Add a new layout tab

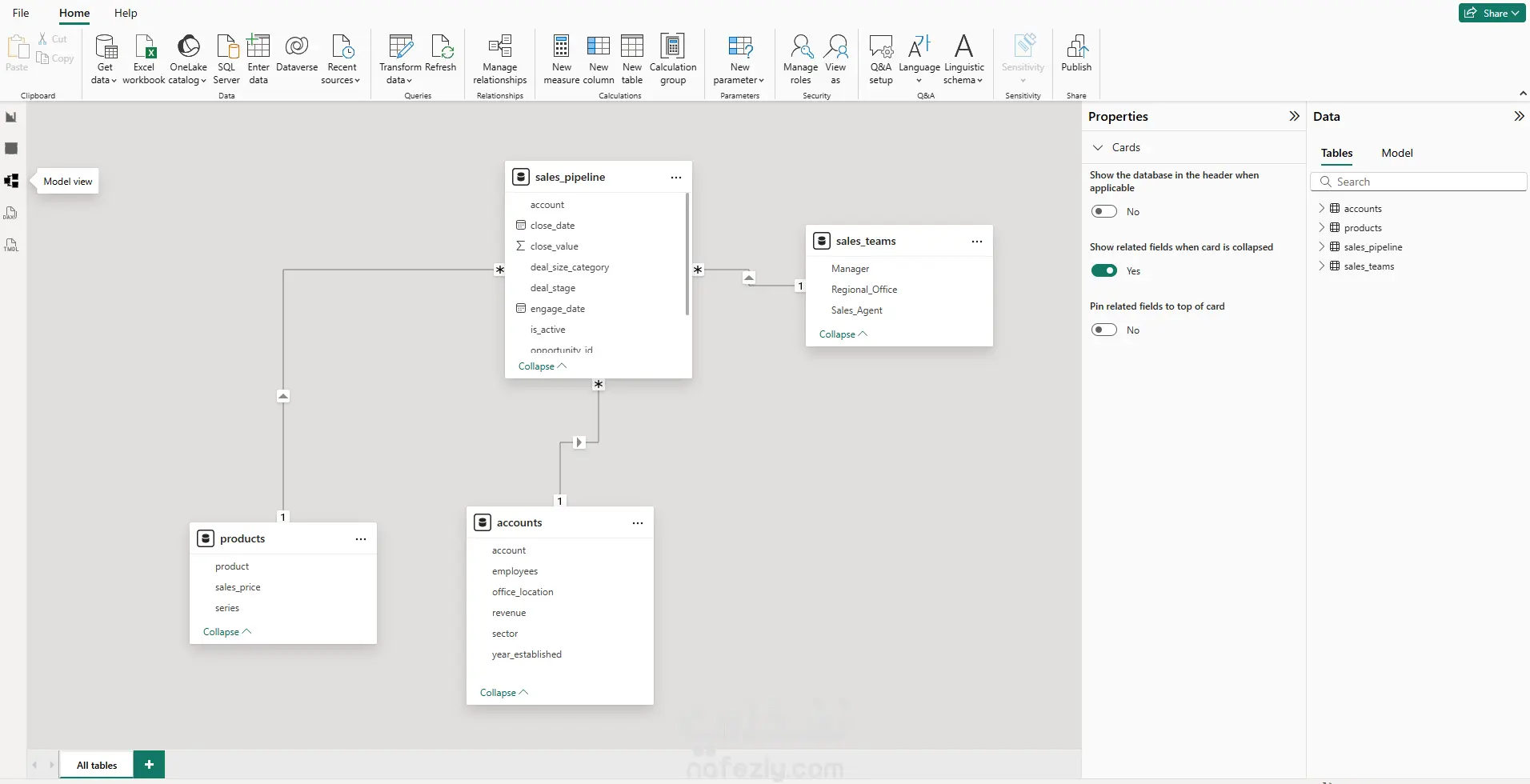[x=149, y=765]
